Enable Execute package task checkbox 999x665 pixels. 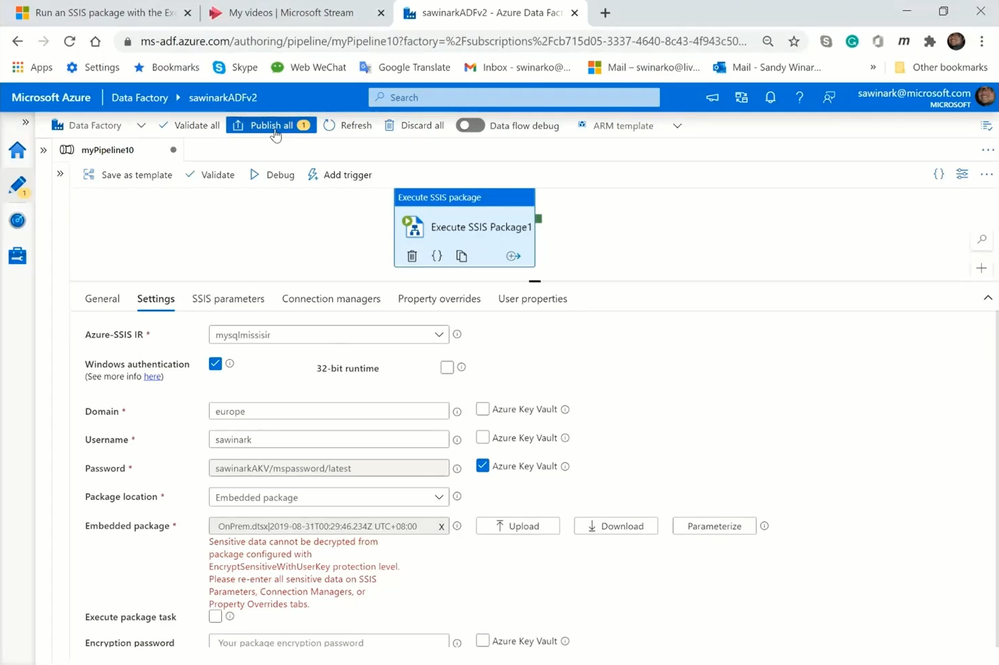click(x=215, y=616)
